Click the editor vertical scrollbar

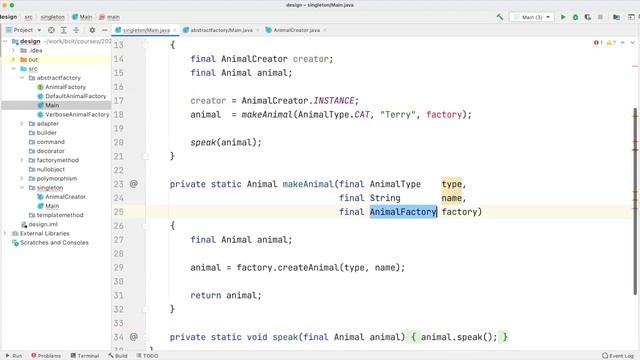click(635, 201)
